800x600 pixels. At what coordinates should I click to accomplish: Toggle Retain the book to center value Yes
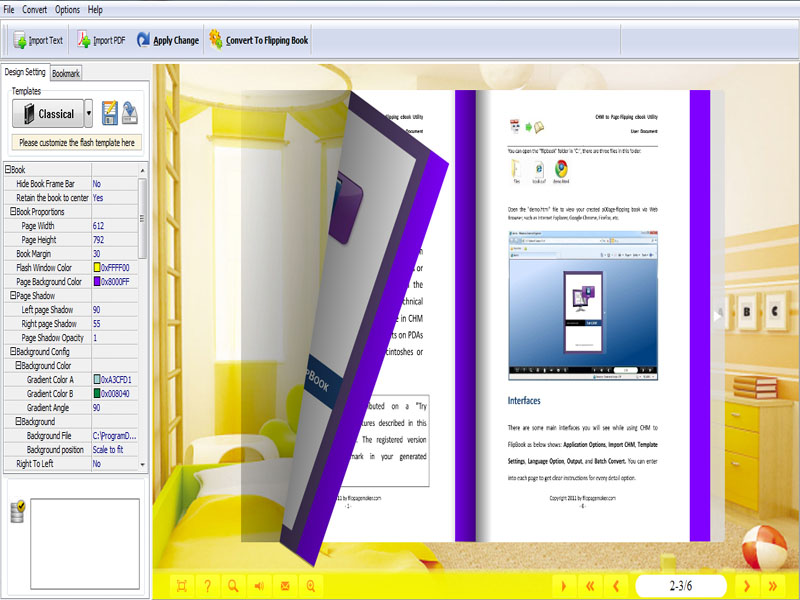pos(114,197)
